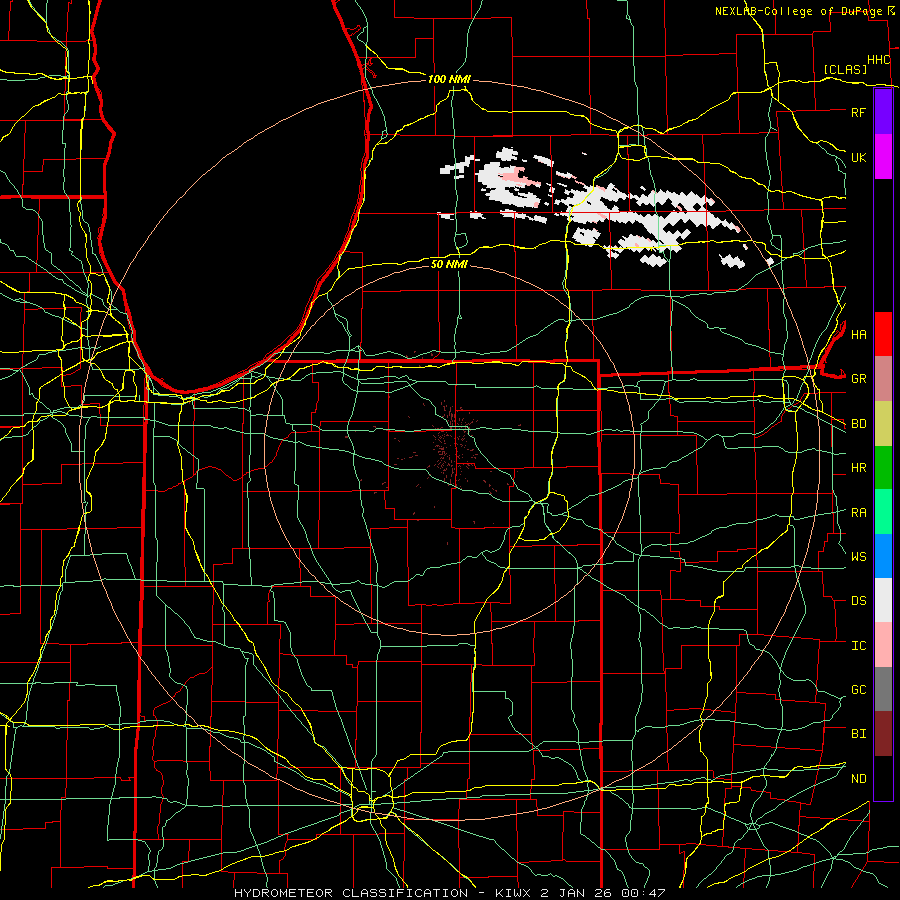Click the HA red legend swatch
The height and width of the screenshot is (900, 900).
pos(883,334)
